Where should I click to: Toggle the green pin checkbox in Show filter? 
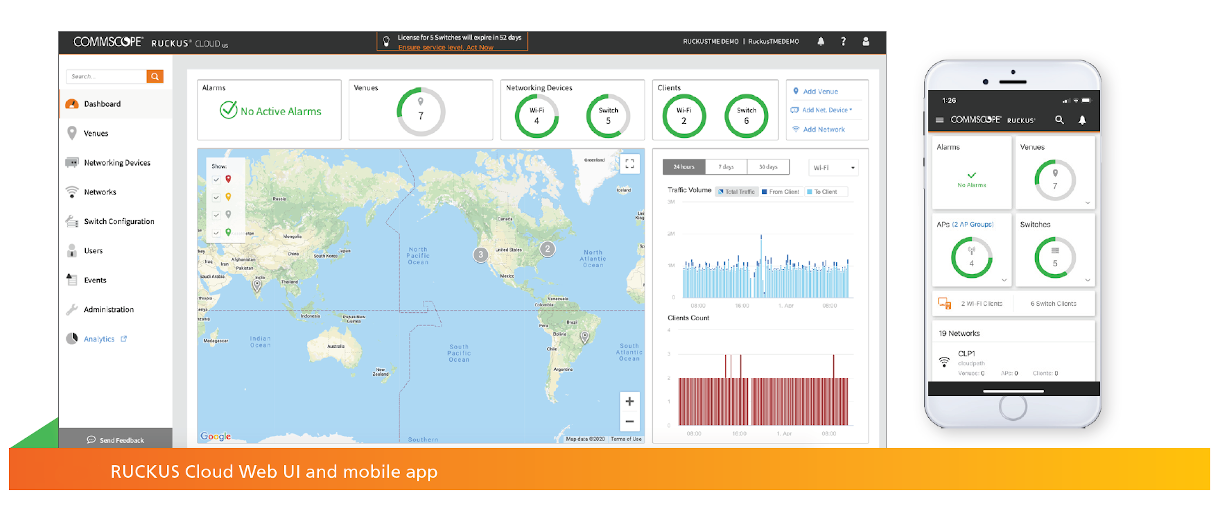215,233
